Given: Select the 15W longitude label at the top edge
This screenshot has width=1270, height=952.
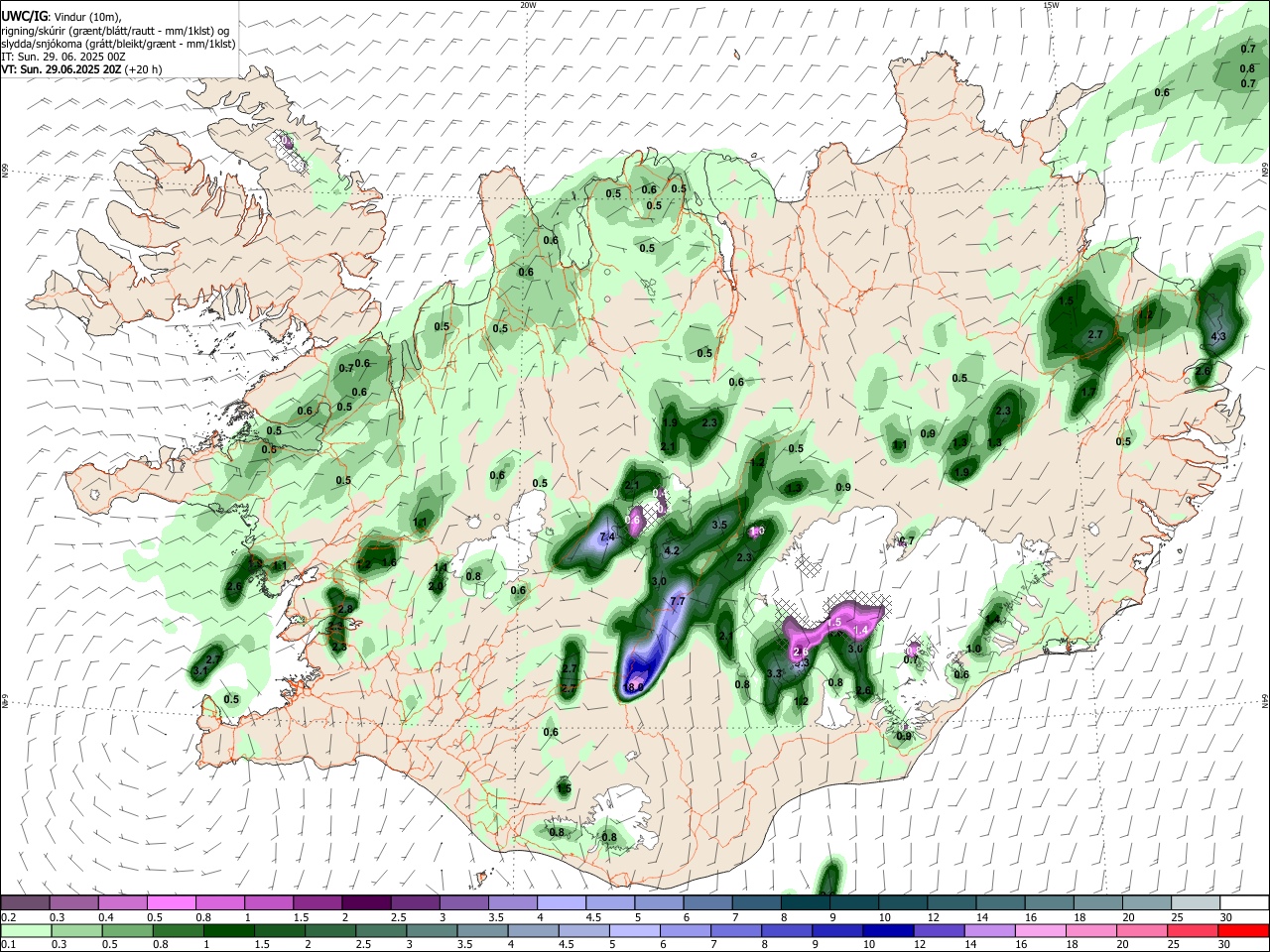Looking at the screenshot, I should 1051,5.
